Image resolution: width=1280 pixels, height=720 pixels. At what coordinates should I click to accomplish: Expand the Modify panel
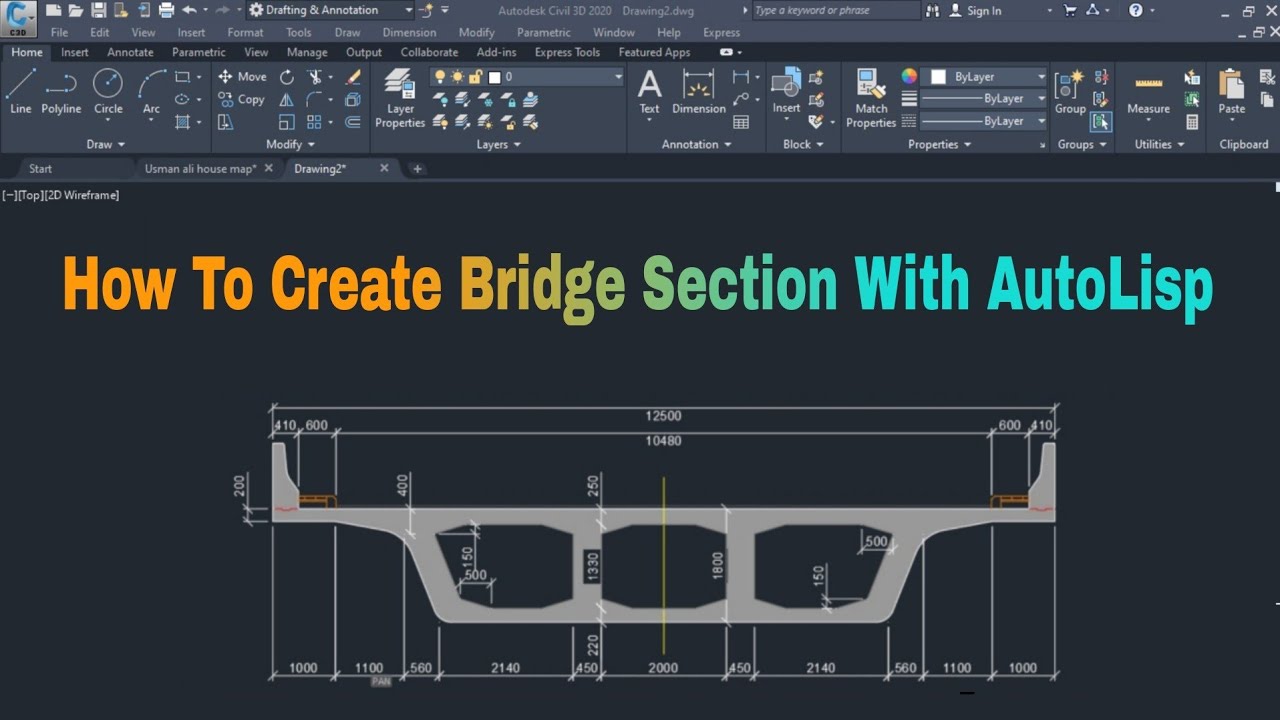289,144
